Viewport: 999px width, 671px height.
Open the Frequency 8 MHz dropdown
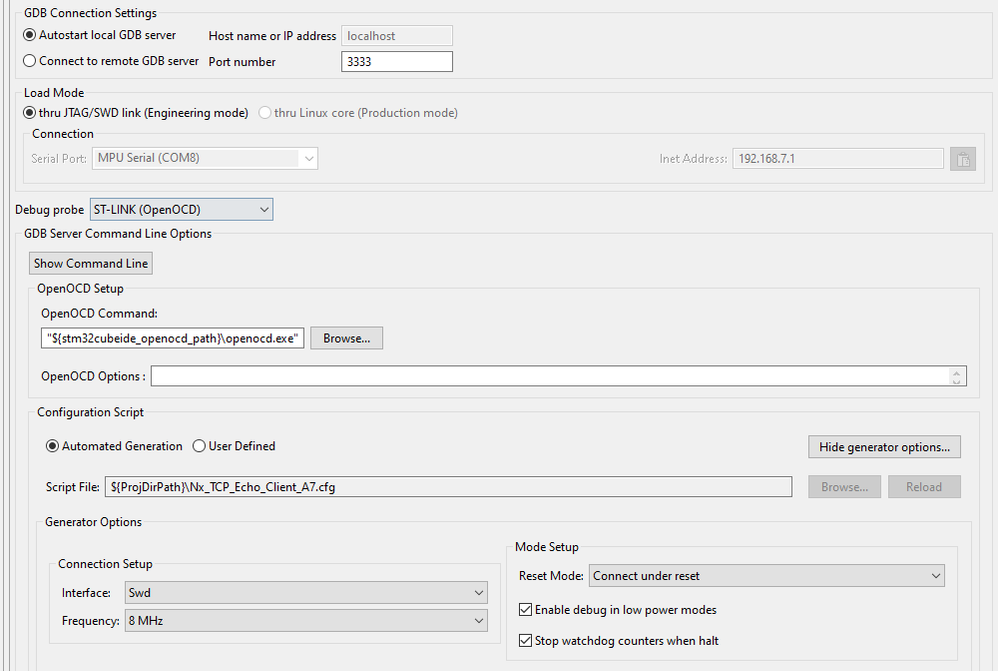point(306,621)
